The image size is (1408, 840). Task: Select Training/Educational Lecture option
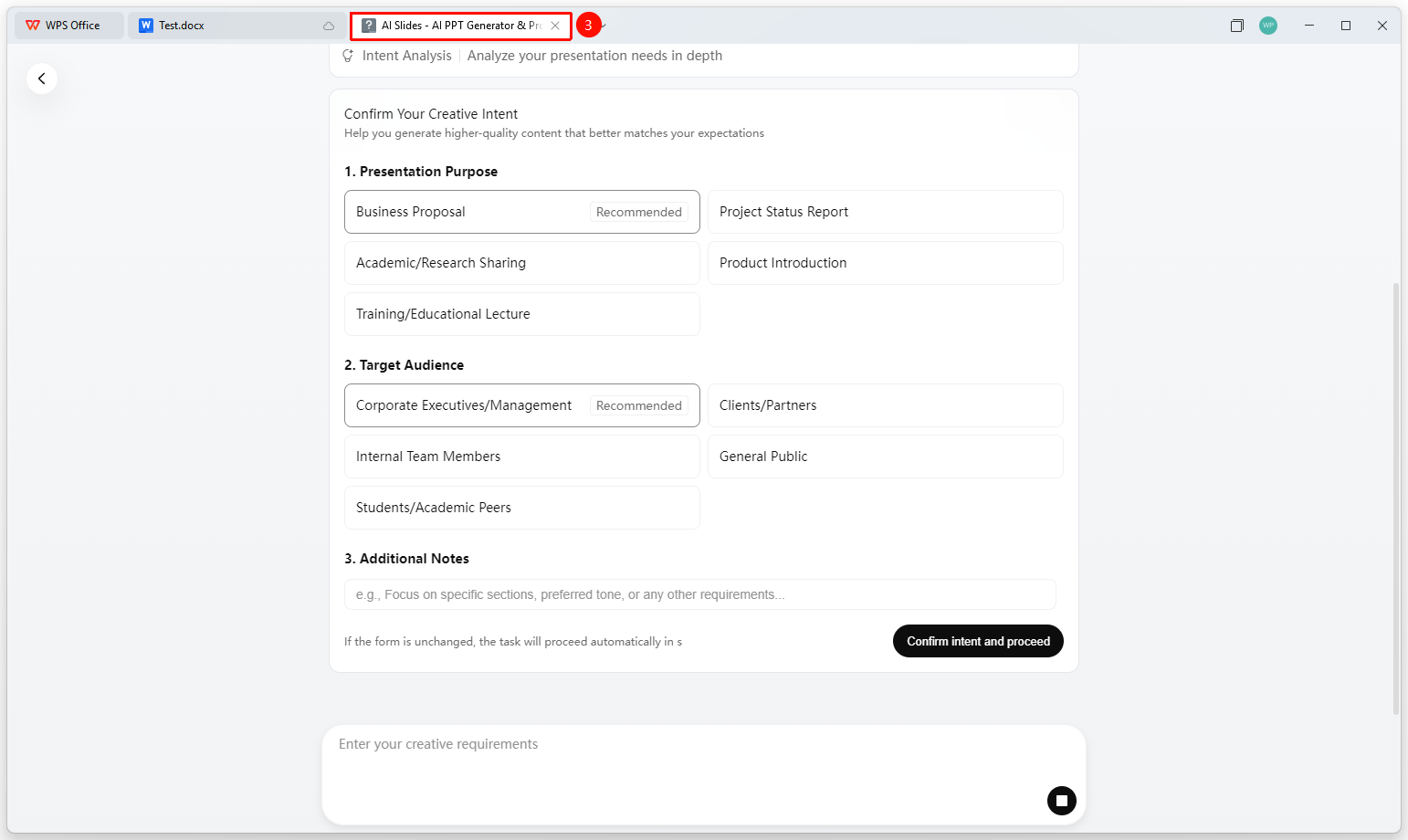coord(522,314)
